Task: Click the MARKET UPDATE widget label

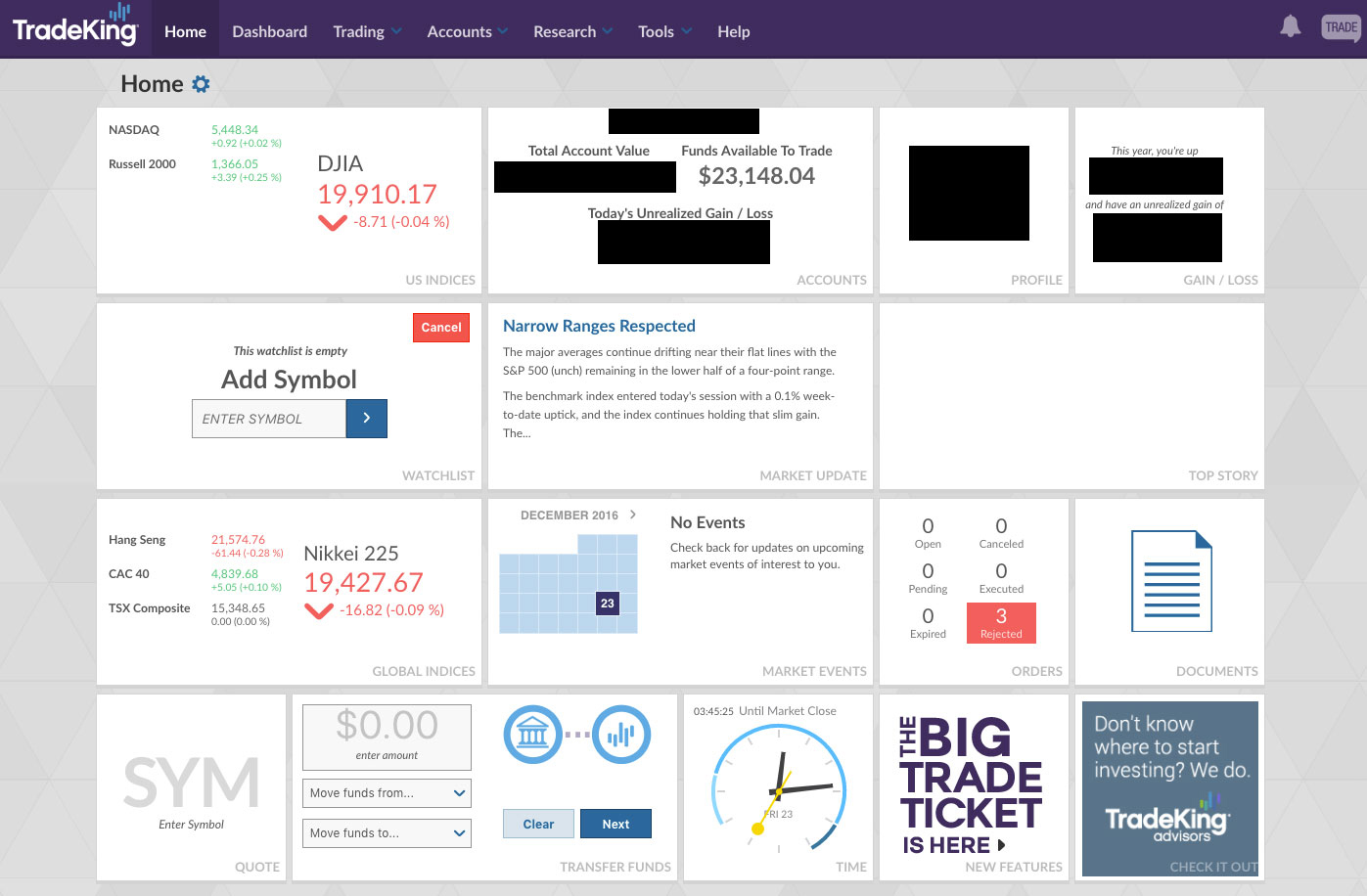Action: [813, 475]
